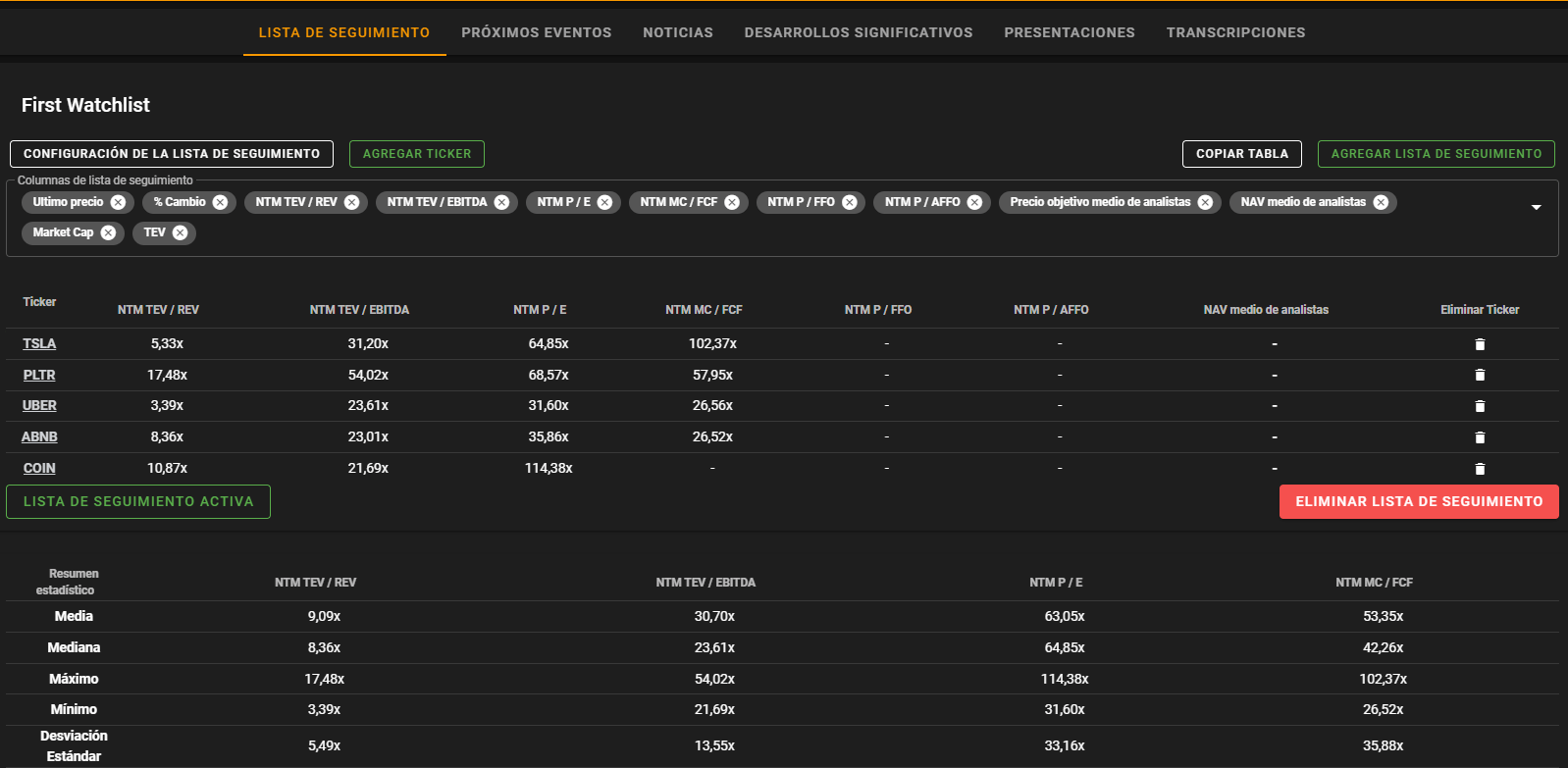Expand the watchlist columns dropdown arrow

(x=1536, y=207)
